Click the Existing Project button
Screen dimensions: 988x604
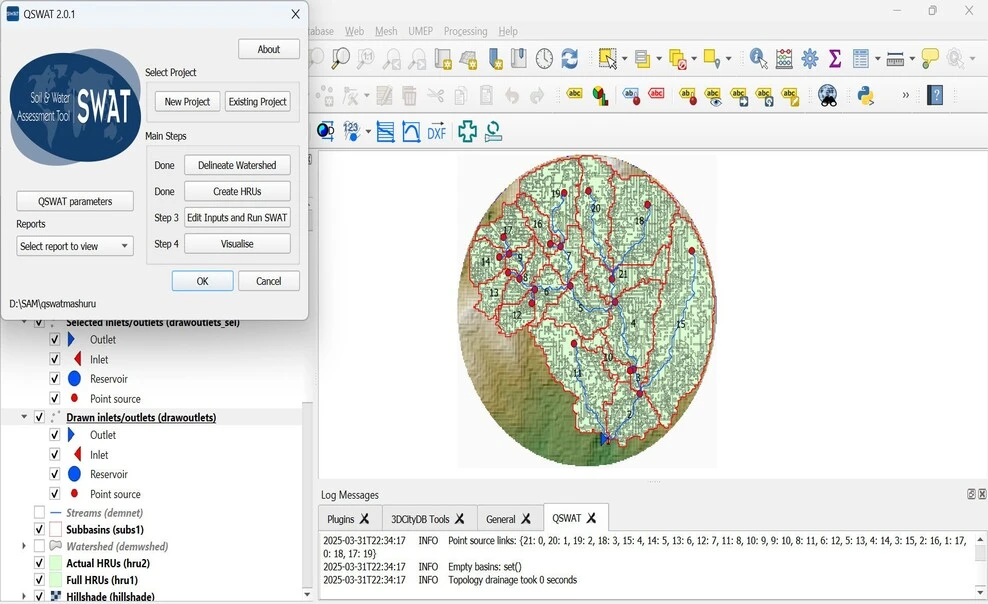pyautogui.click(x=257, y=101)
